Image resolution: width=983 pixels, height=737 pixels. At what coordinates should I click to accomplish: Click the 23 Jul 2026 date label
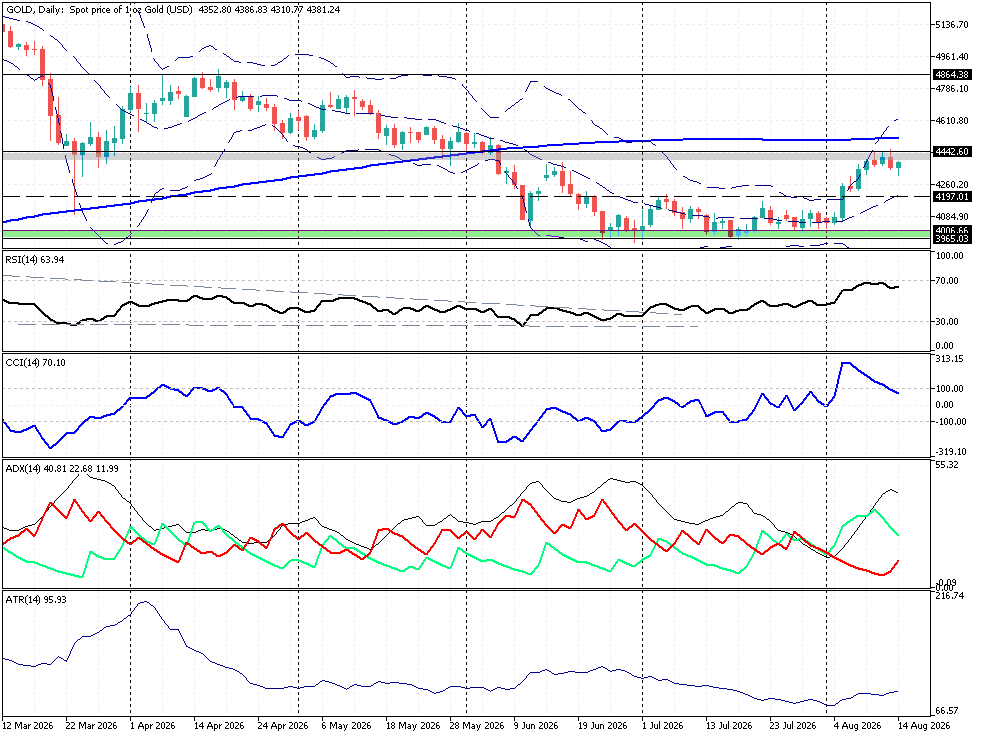pyautogui.click(x=792, y=726)
